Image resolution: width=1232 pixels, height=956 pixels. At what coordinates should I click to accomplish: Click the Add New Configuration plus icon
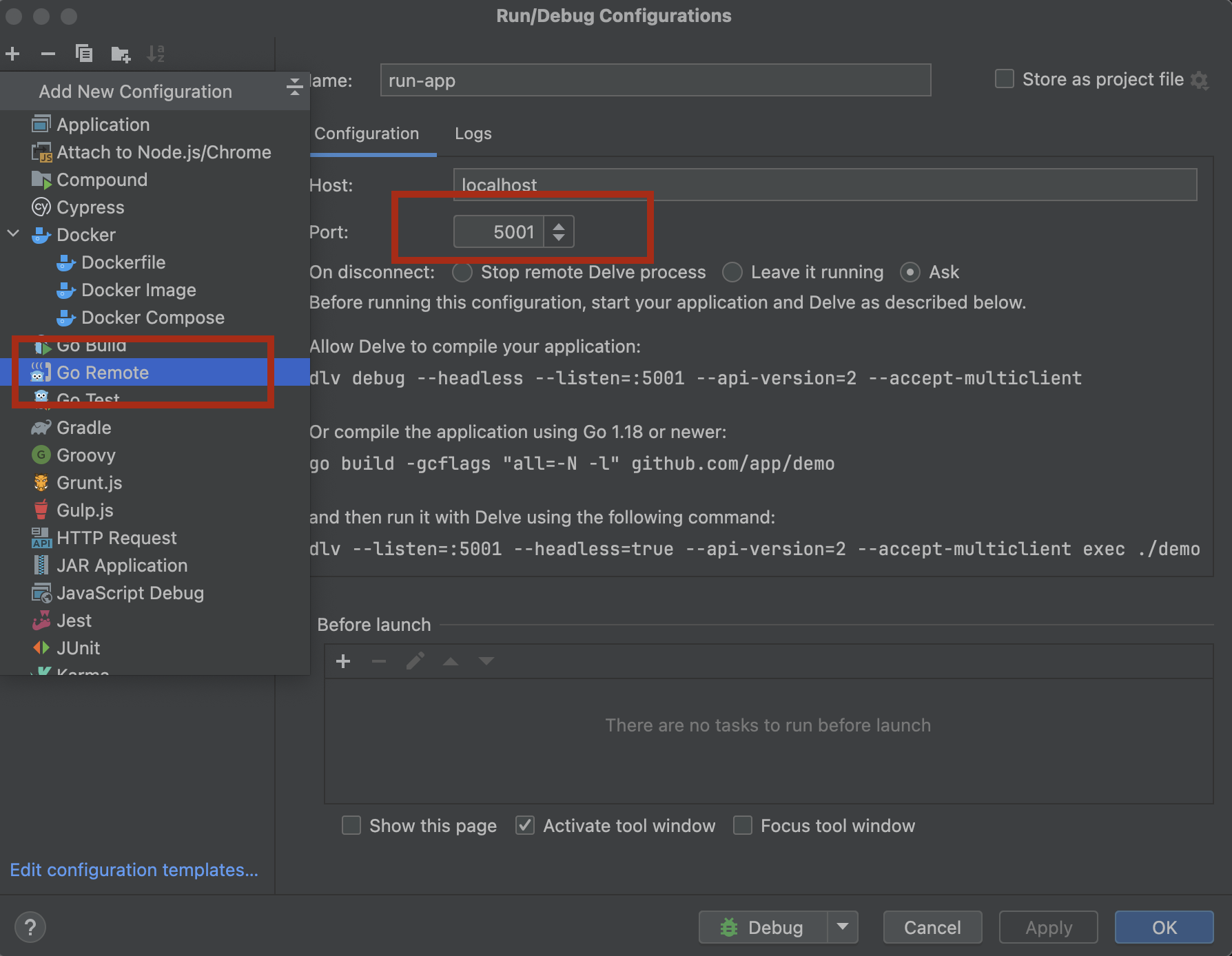click(x=12, y=54)
